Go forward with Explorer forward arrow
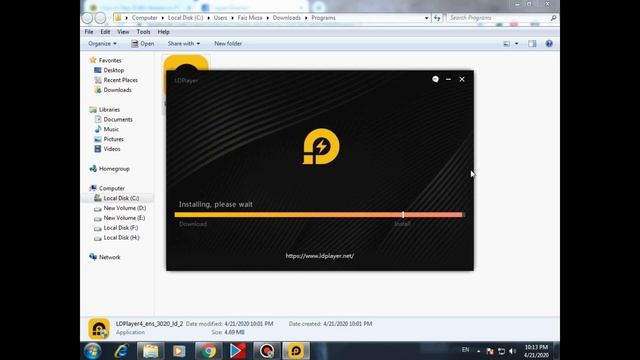This screenshot has width=640, height=360. (100, 18)
